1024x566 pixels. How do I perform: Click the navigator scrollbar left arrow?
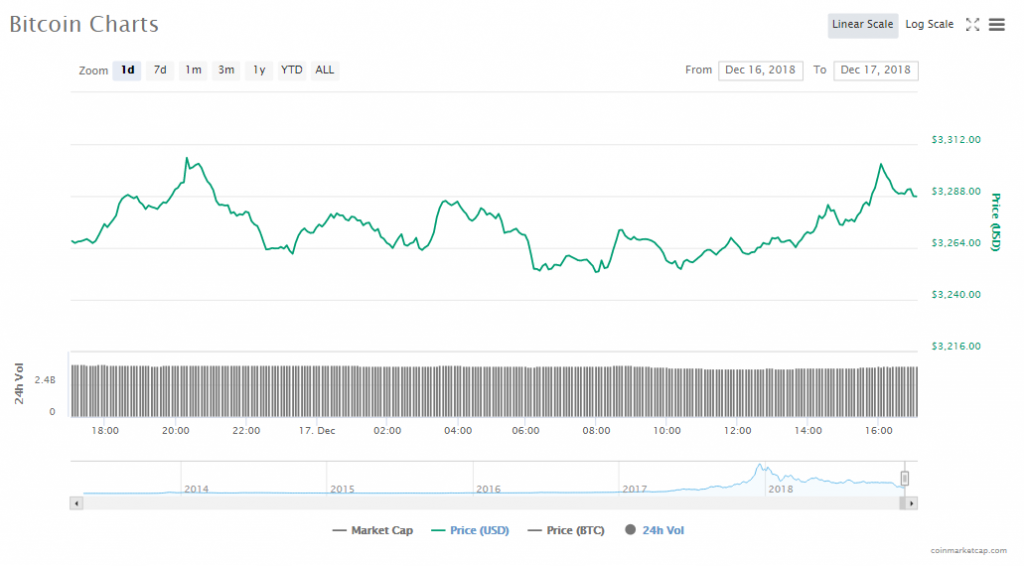(x=77, y=503)
